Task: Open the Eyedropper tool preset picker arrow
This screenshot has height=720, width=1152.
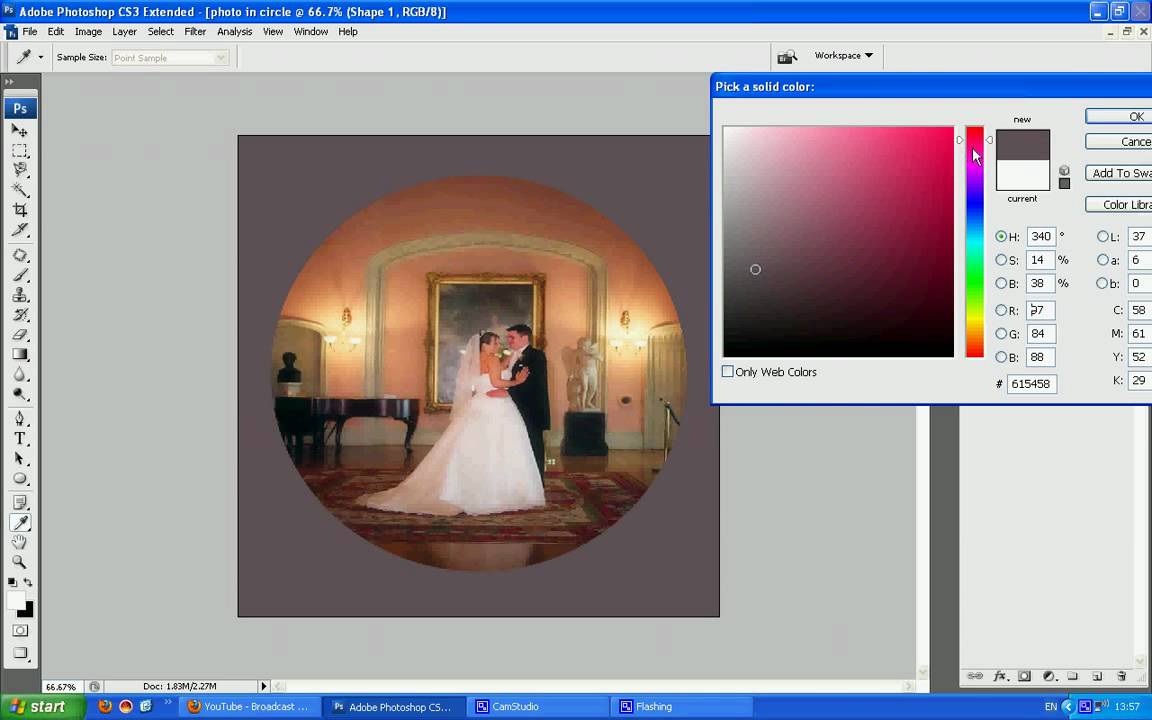Action: coord(41,58)
